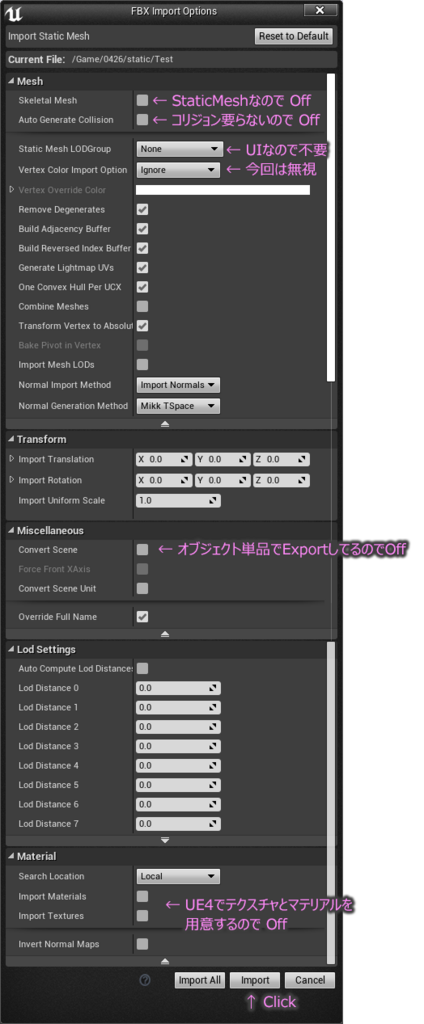Uncheck Build Adjacency Buffer
Screen dimensions: 424x1024
tap(142, 229)
